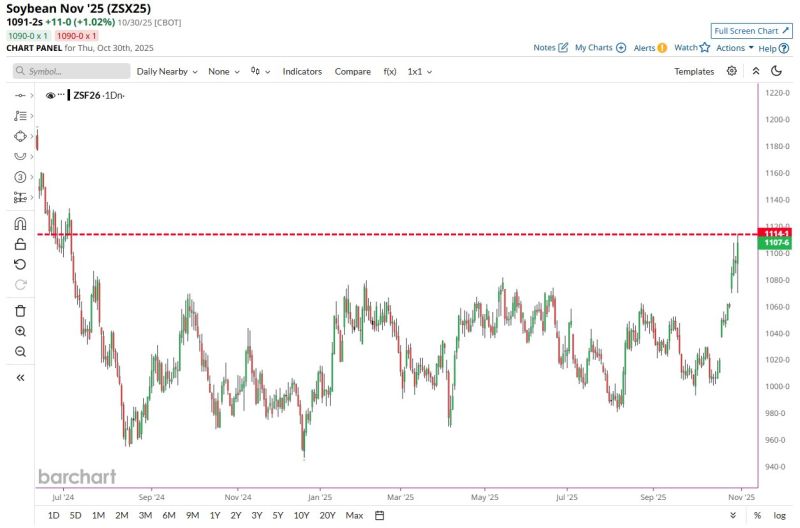Toggle the magnet snap mode

click(20, 224)
